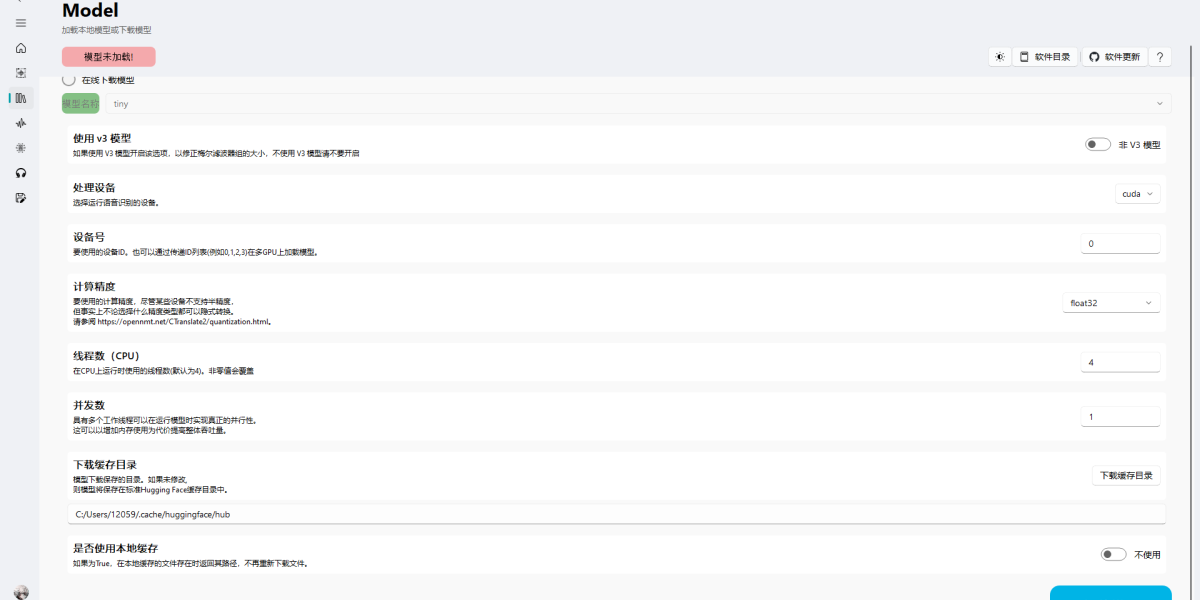Open the chip-shaped settings icon in sidebar
This screenshot has height=600, width=1200.
[21, 148]
